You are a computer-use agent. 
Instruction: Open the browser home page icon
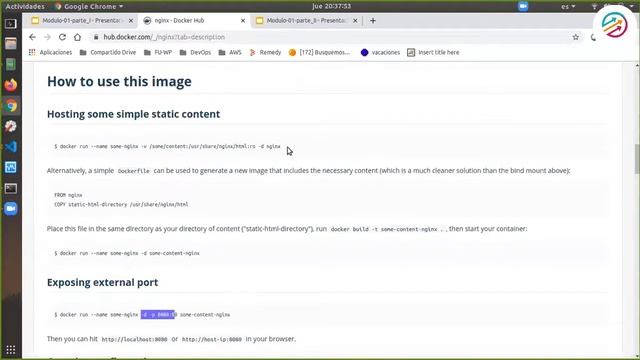coord(77,37)
